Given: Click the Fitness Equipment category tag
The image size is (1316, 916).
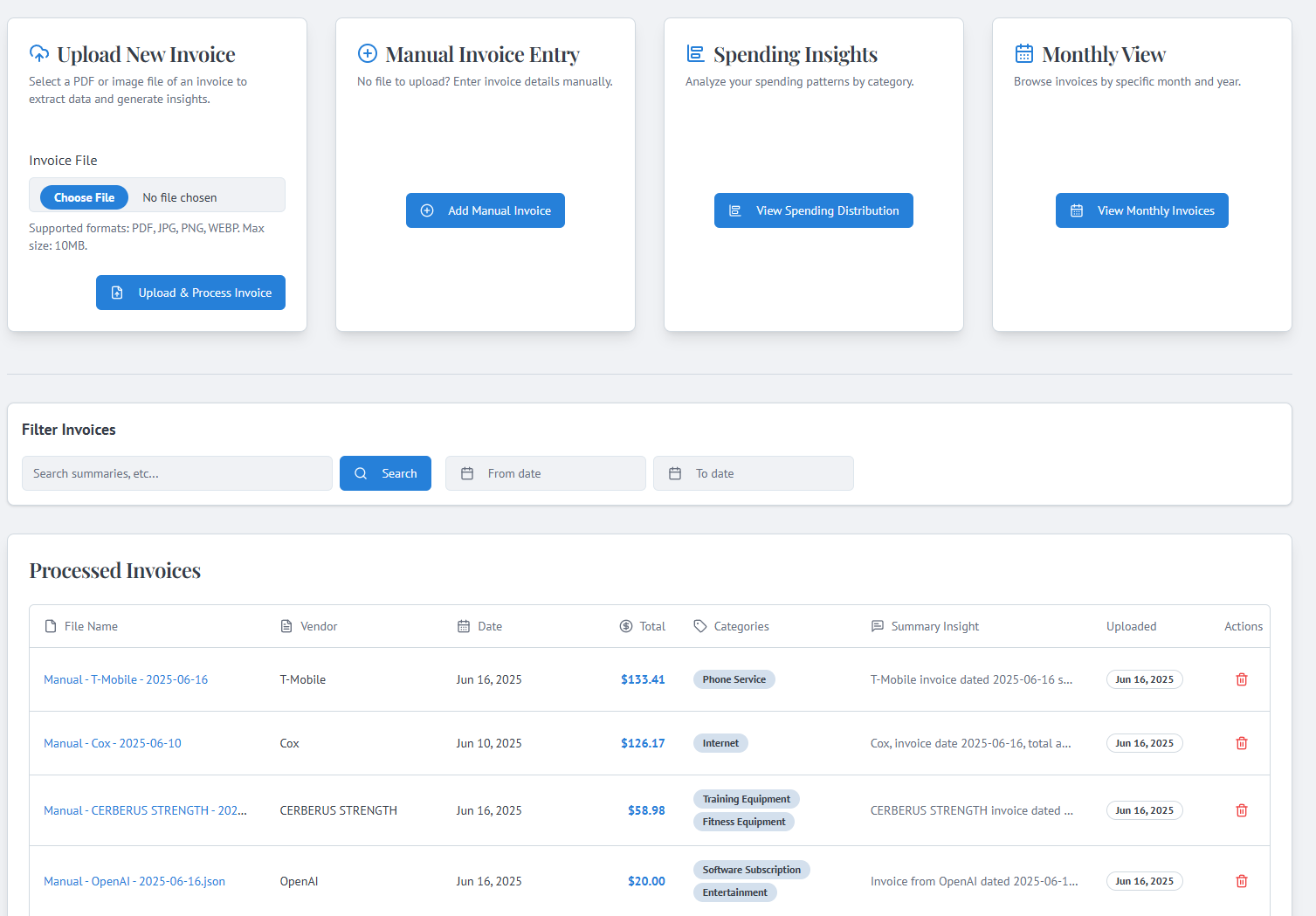Looking at the screenshot, I should point(744,822).
